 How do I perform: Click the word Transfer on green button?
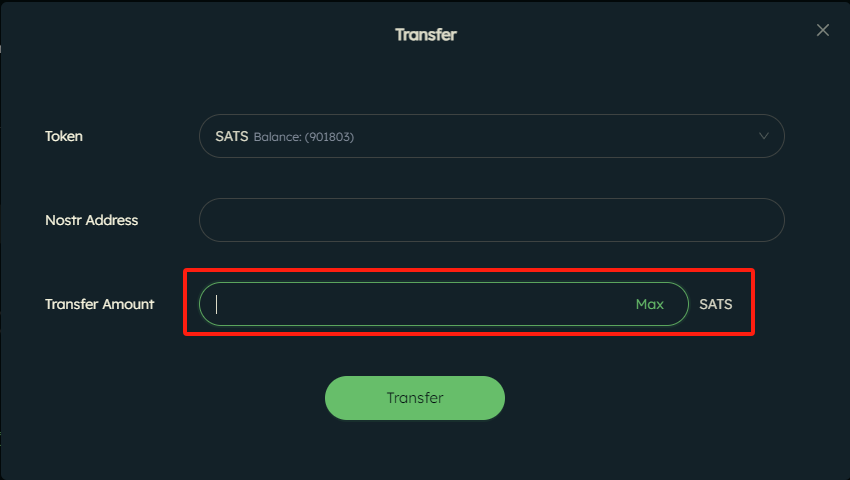[415, 398]
